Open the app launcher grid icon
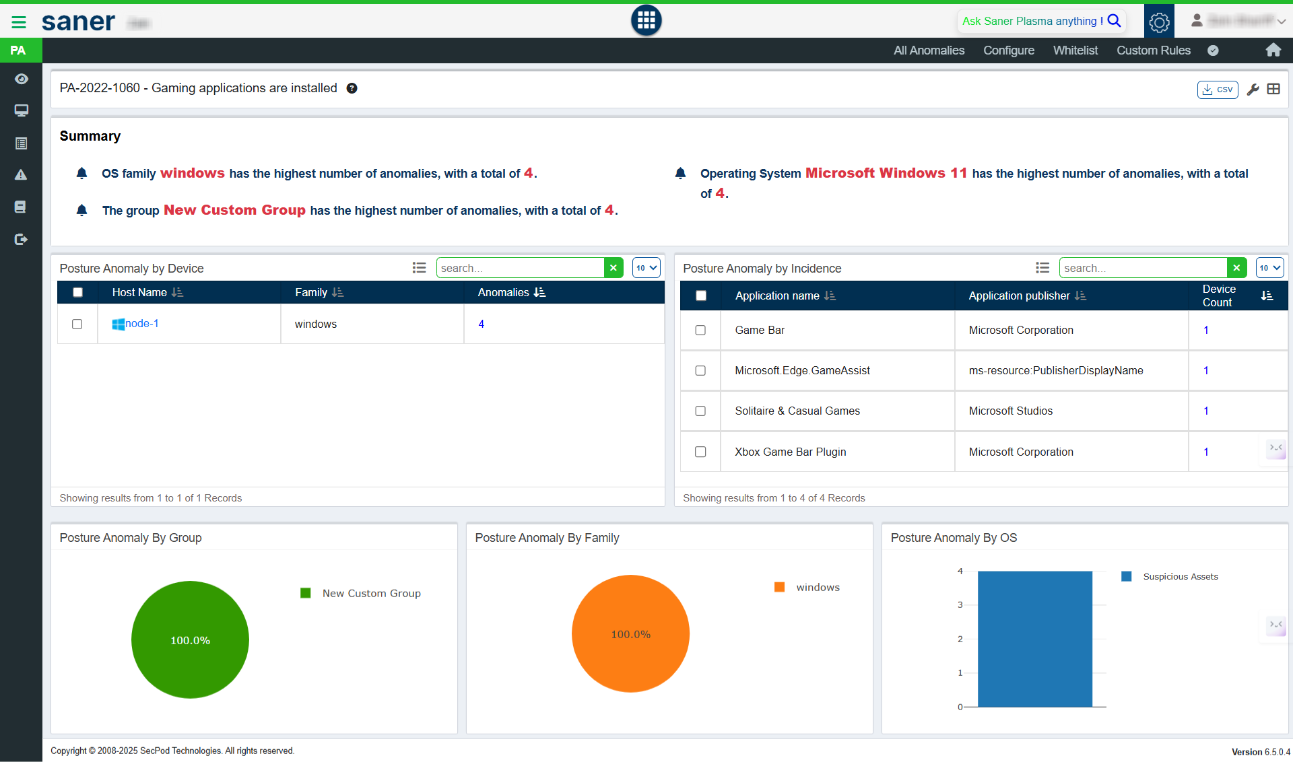Screen dimensions: 1293x762 646,20
